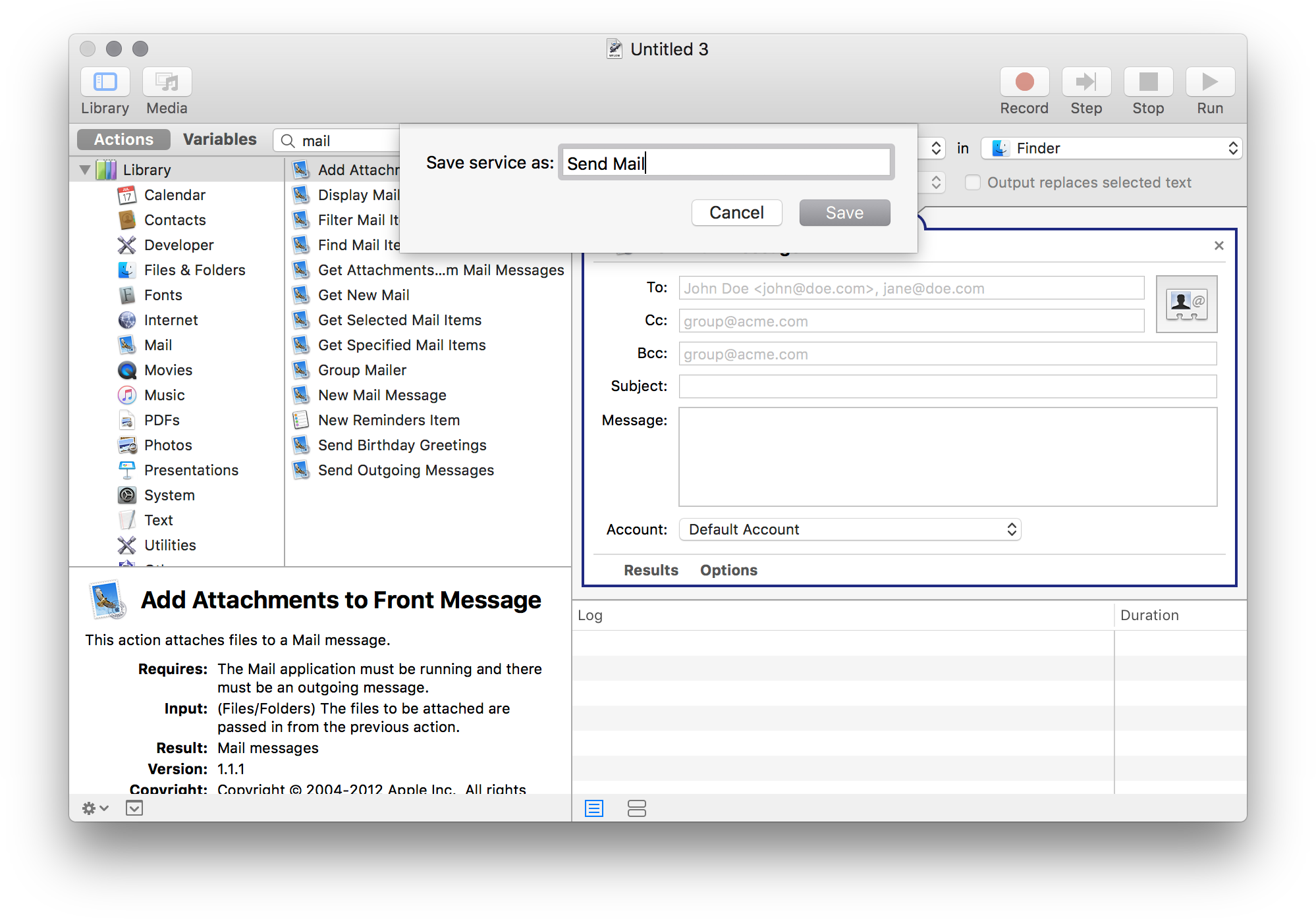The height and width of the screenshot is (919, 1316).
Task: Toggle the description pane disclosure button
Action: coord(134,808)
